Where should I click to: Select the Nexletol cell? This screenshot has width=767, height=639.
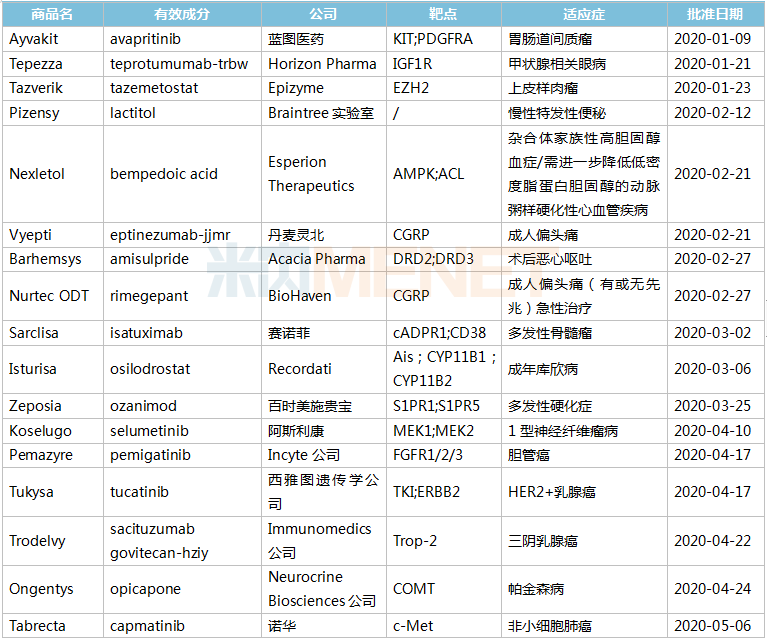(x=53, y=174)
